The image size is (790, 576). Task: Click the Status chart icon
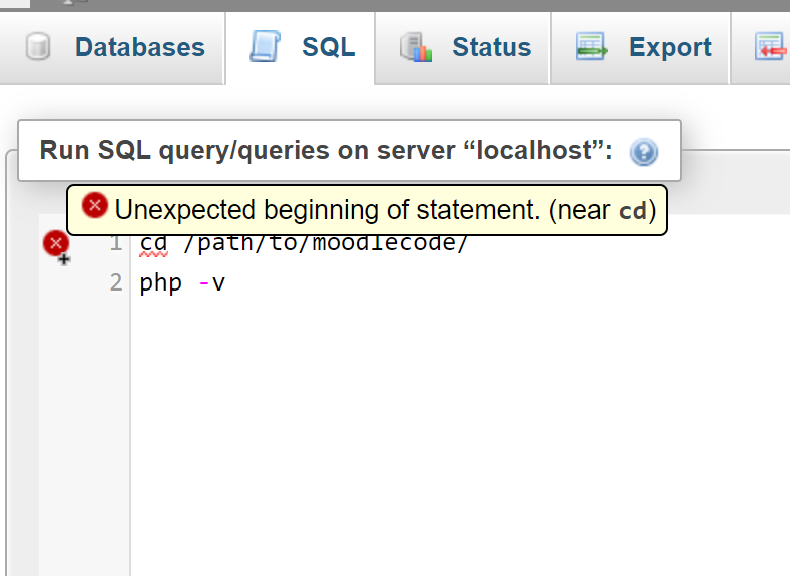416,47
